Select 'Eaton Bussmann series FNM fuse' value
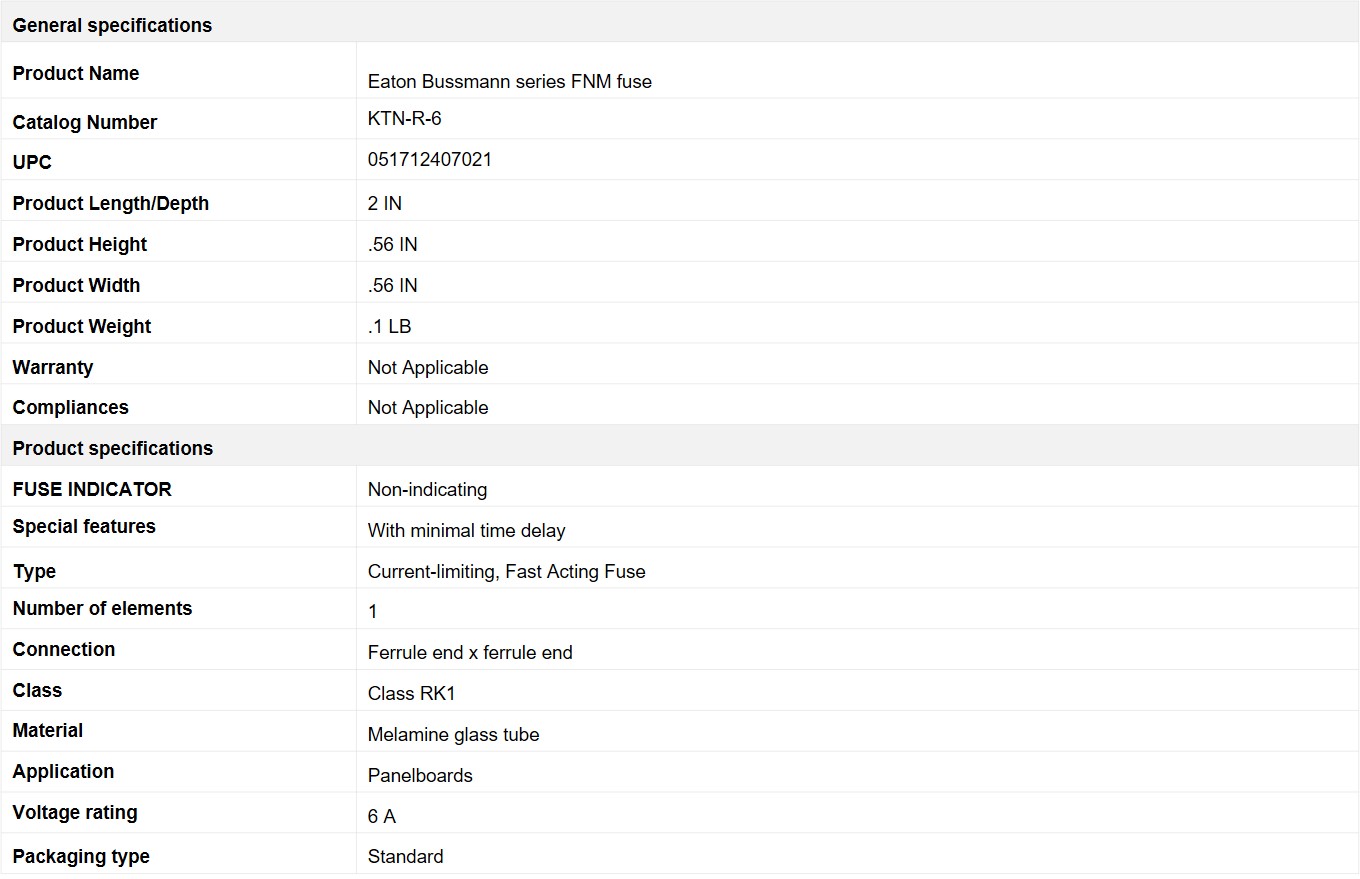1360x879 pixels. (x=510, y=82)
